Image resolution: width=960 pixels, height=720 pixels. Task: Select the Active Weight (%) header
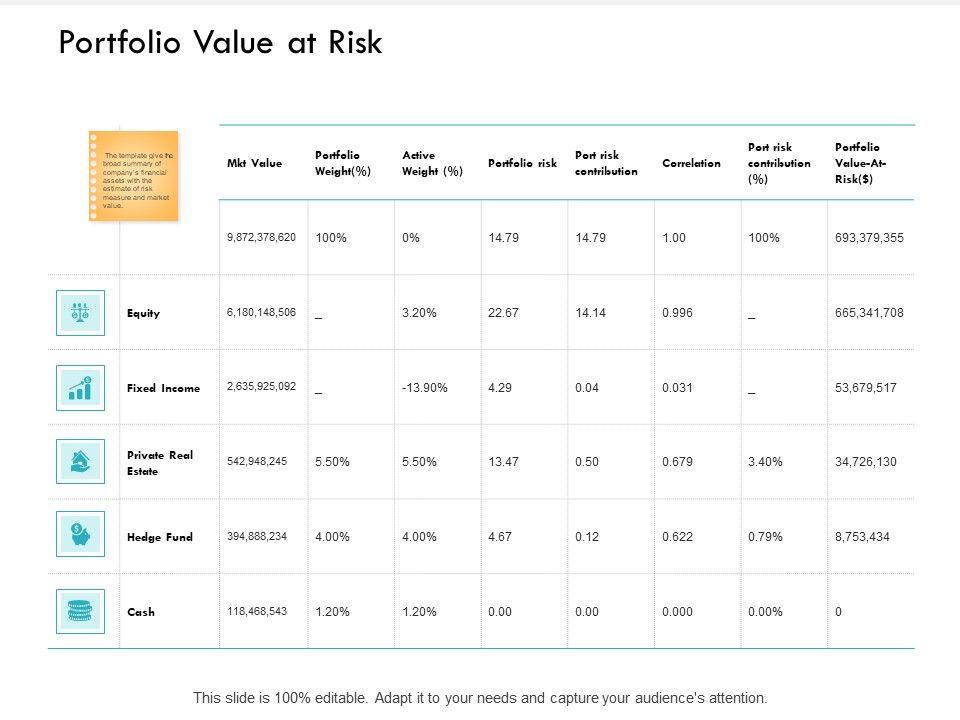tap(433, 163)
